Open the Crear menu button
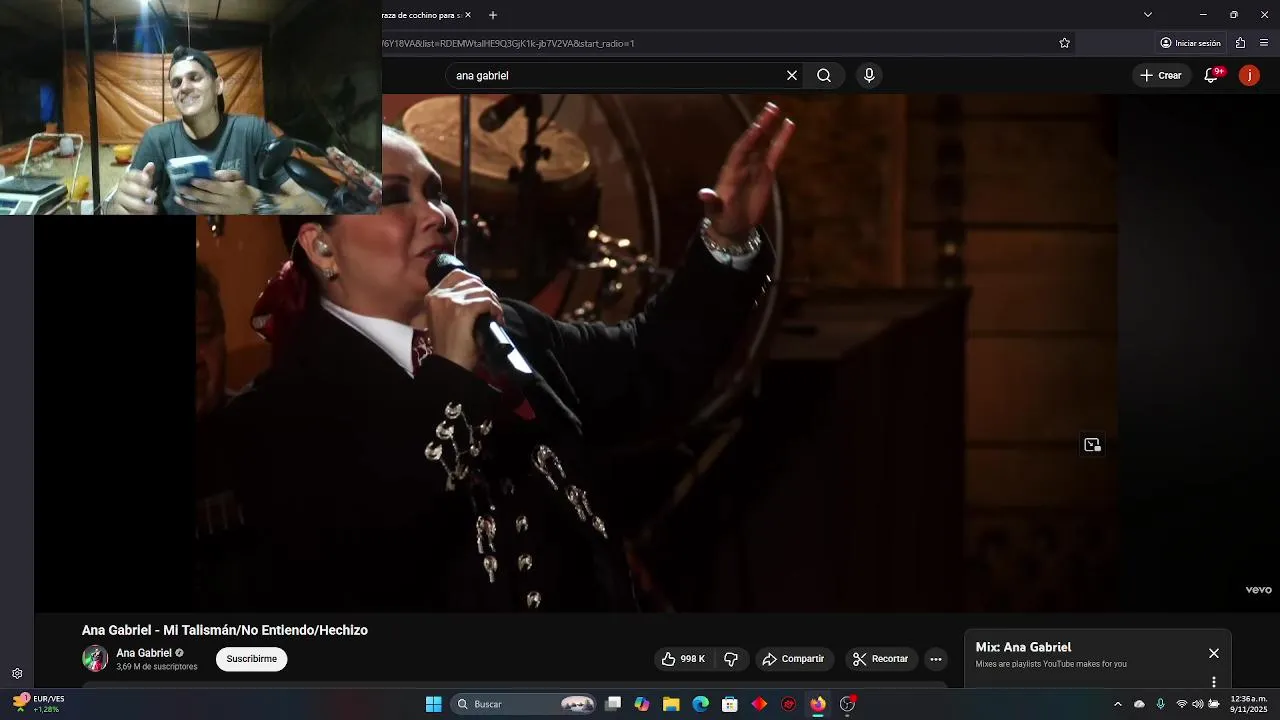Screen dimensions: 1280x720 coord(1161,75)
